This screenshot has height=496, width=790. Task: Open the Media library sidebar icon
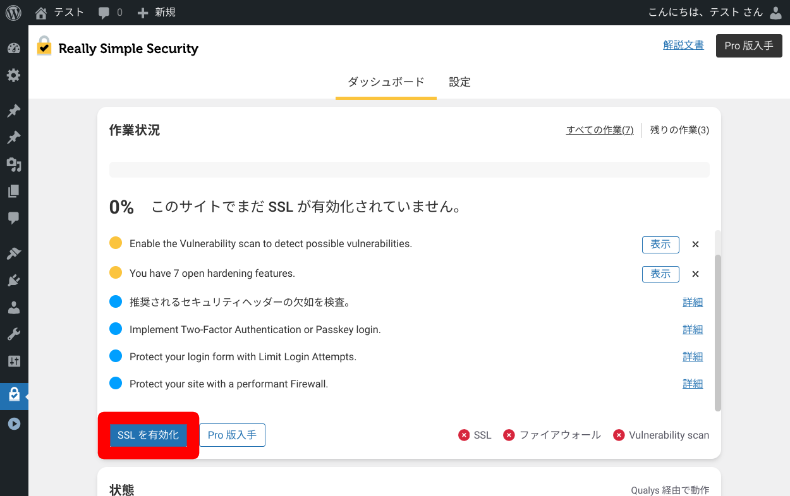tap(14, 164)
